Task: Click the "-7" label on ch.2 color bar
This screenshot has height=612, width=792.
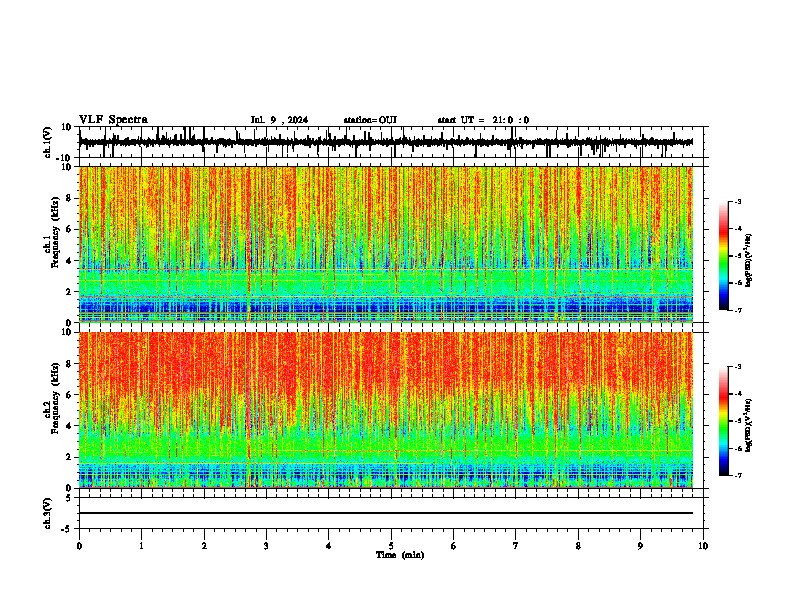Action: [x=737, y=475]
